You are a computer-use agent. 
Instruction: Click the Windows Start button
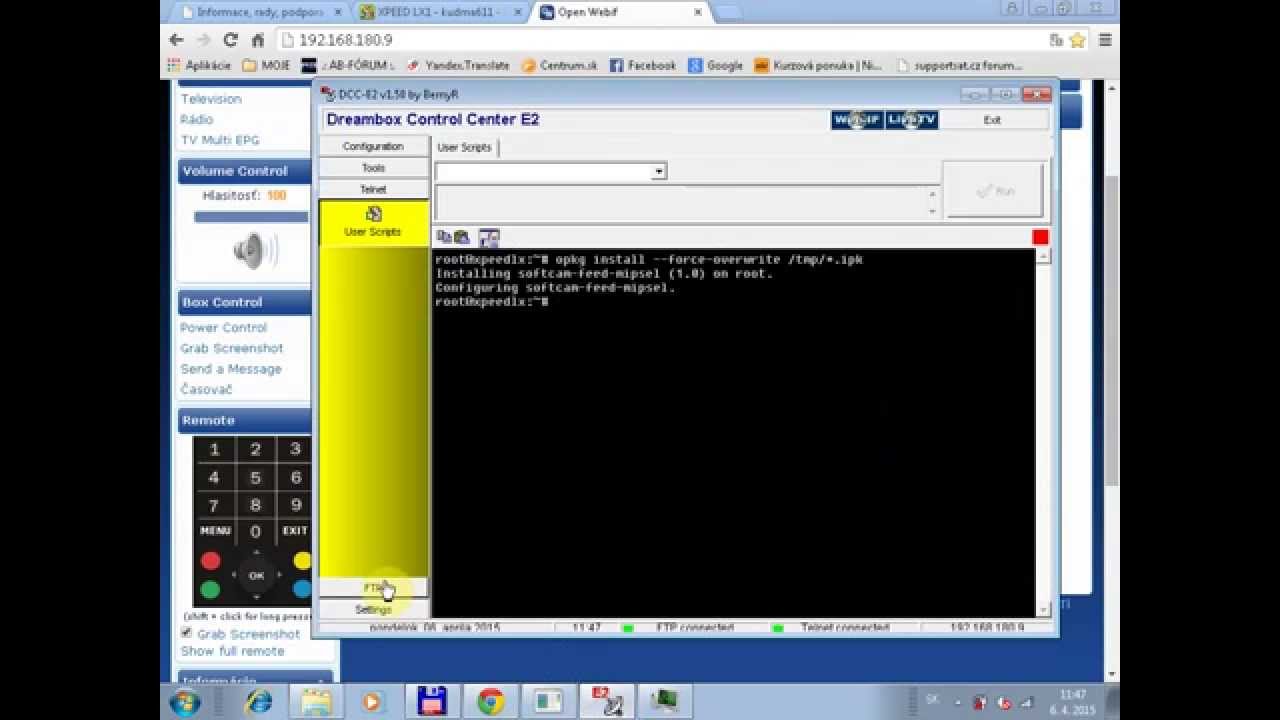click(185, 701)
